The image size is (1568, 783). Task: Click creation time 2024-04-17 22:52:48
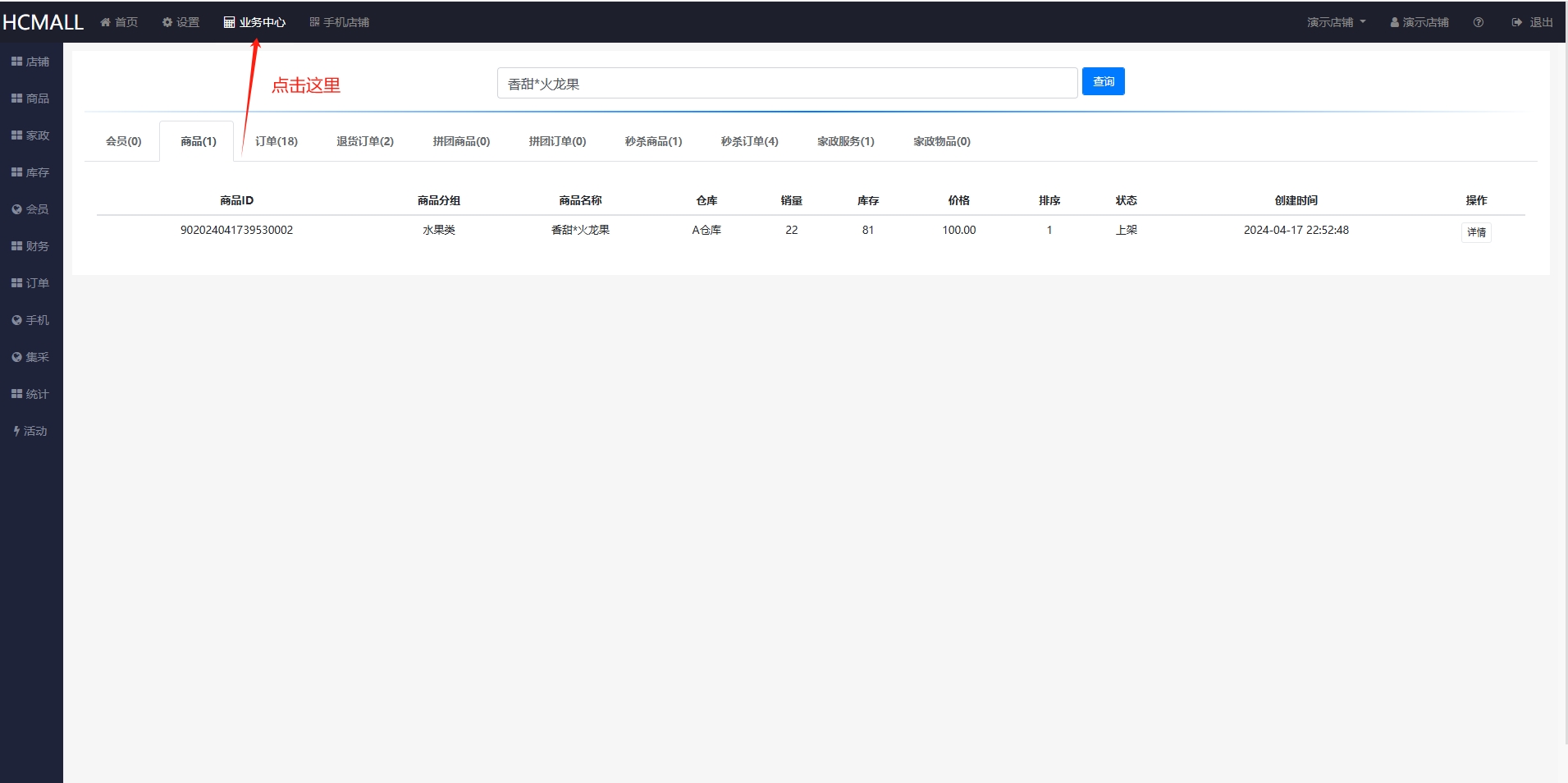(1296, 230)
